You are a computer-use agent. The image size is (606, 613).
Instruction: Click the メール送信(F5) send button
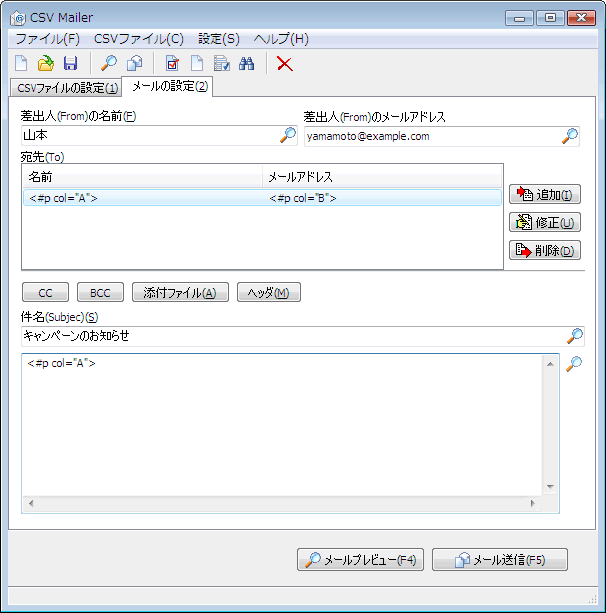pos(499,560)
